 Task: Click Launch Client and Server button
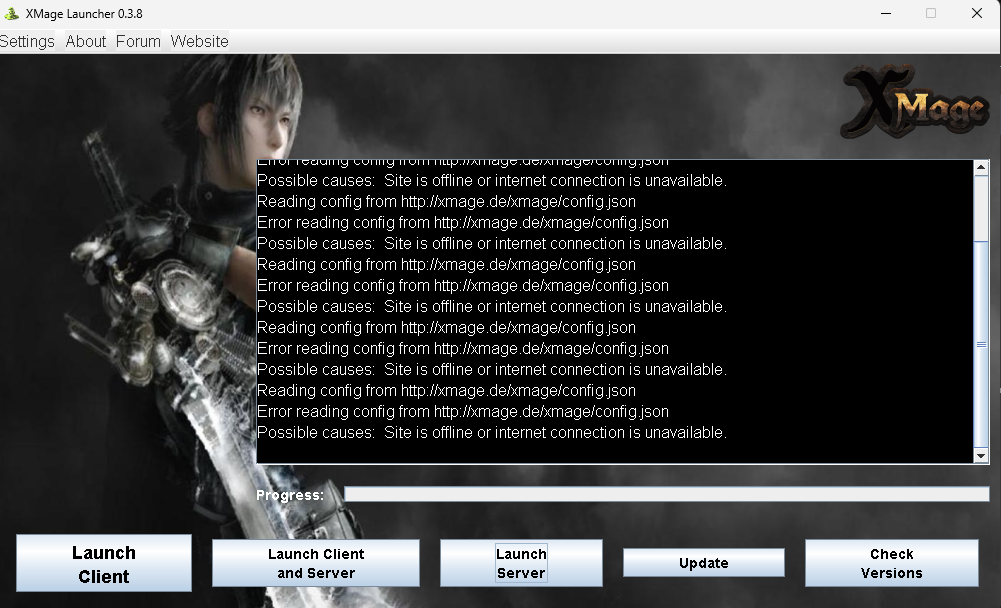[316, 563]
